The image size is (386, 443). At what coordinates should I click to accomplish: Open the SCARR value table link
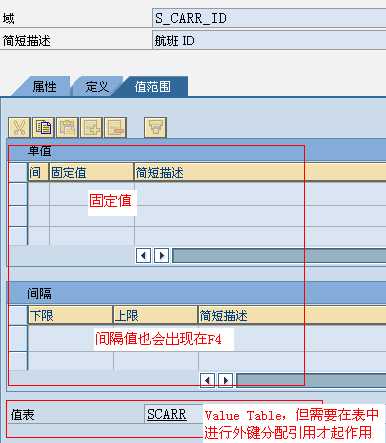click(x=167, y=414)
